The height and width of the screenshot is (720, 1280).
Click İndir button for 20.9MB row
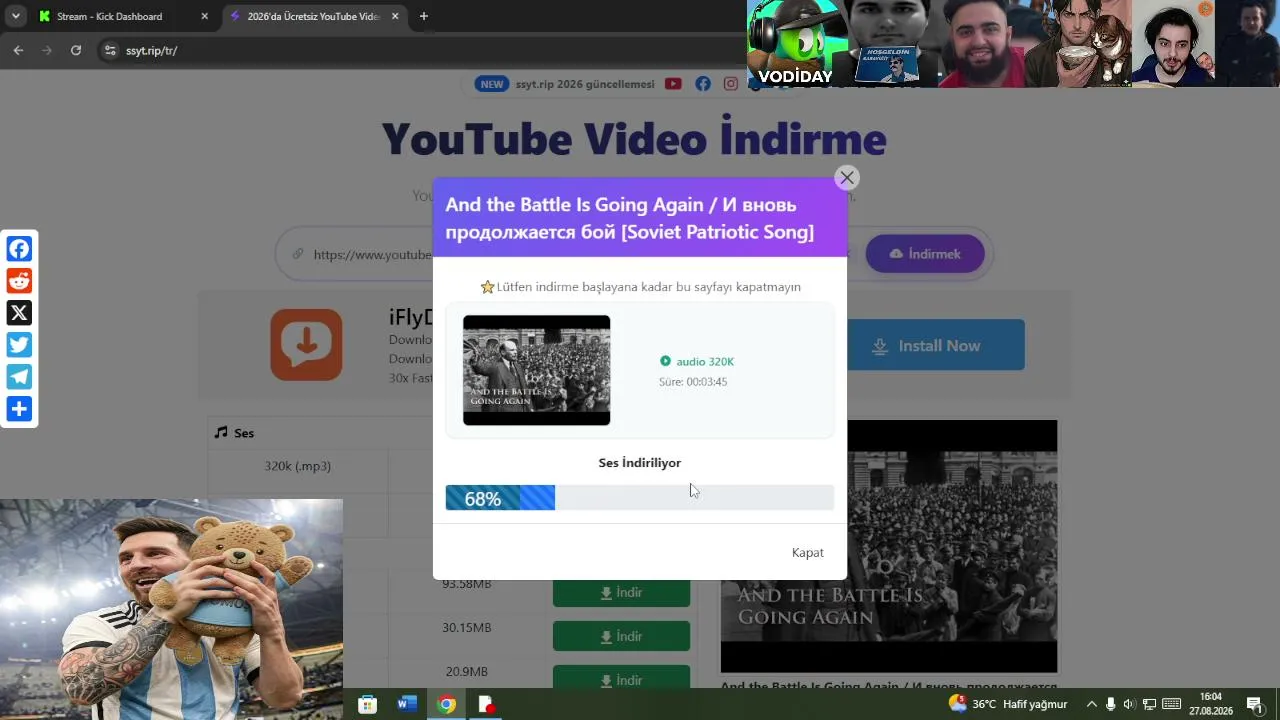pos(621,678)
